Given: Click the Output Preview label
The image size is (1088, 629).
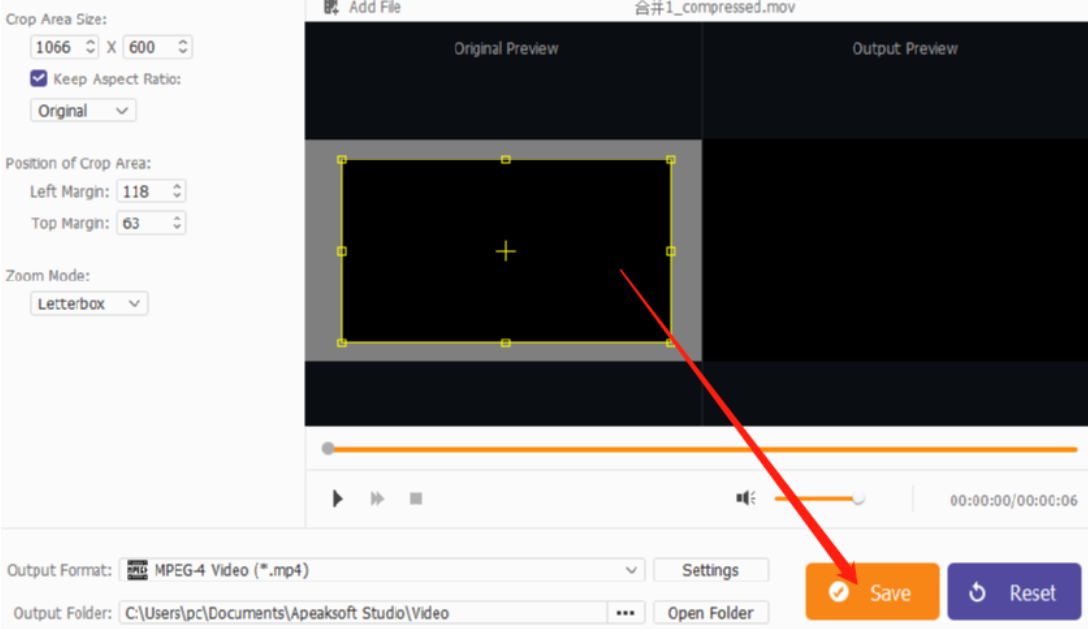Looking at the screenshot, I should click(x=905, y=49).
